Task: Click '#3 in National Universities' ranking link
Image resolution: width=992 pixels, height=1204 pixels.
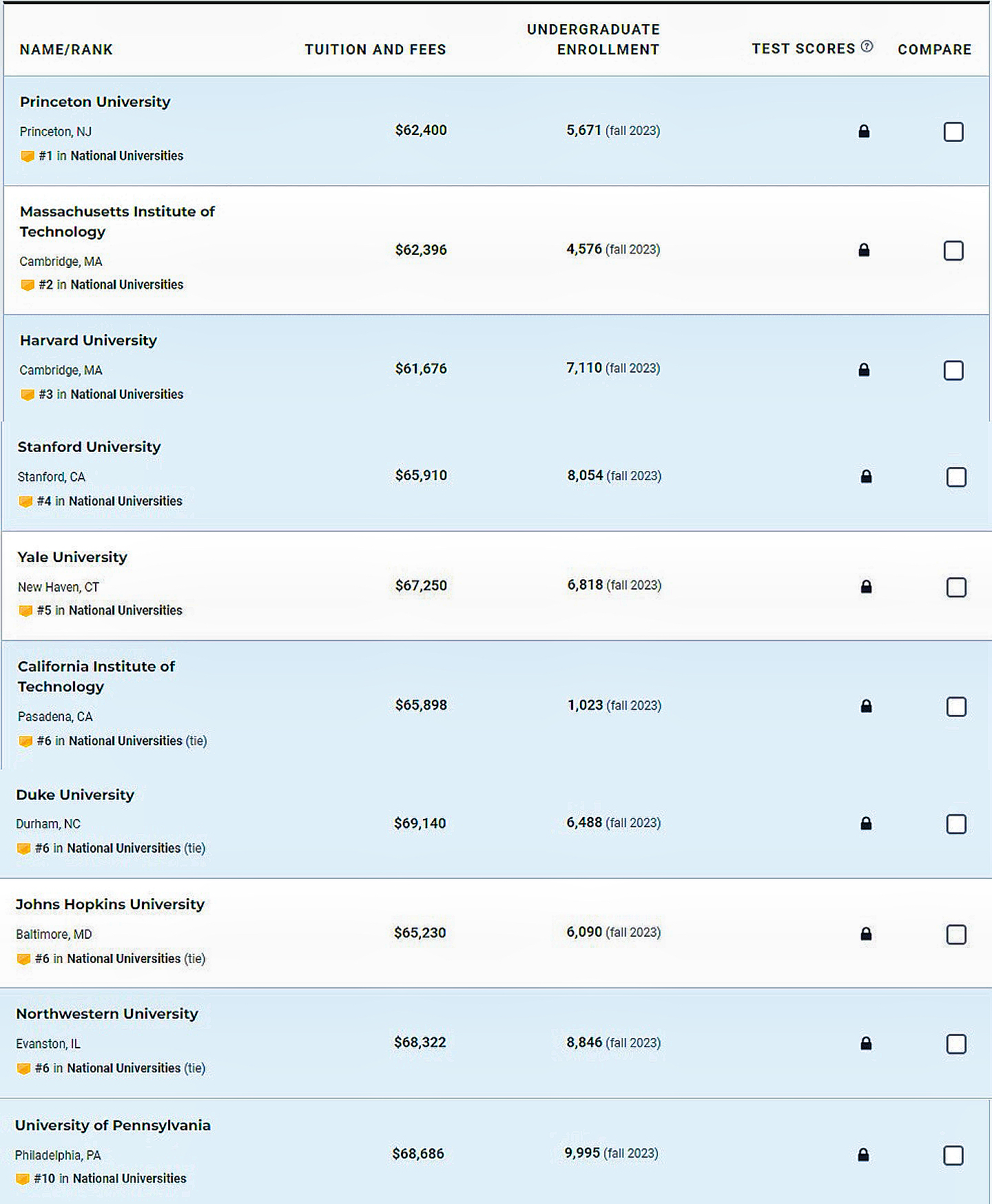Action: [111, 395]
